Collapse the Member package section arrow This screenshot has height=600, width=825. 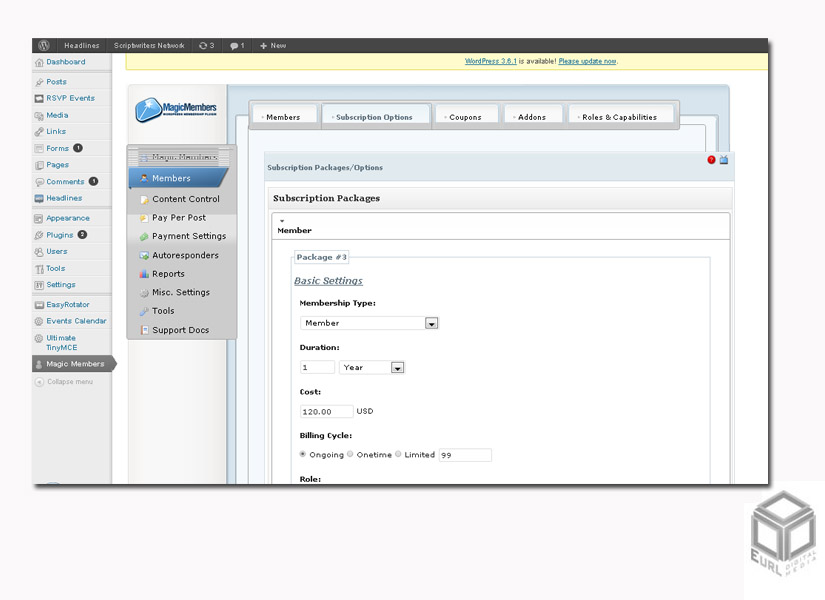[x=282, y=221]
